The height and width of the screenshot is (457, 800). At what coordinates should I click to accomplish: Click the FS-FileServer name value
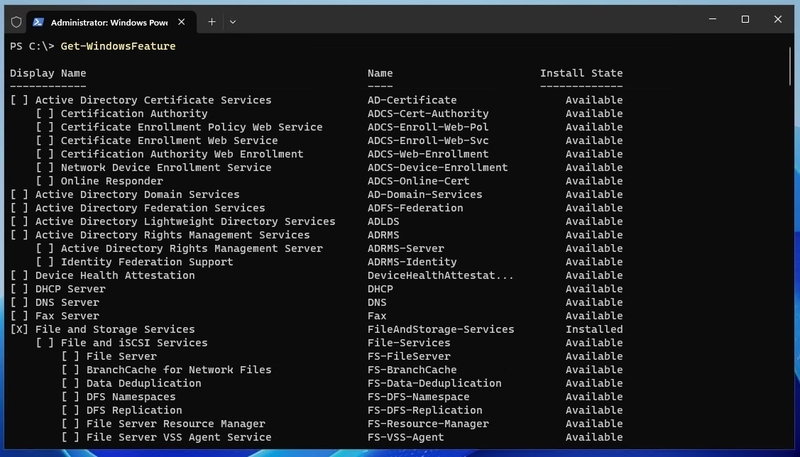click(x=409, y=357)
